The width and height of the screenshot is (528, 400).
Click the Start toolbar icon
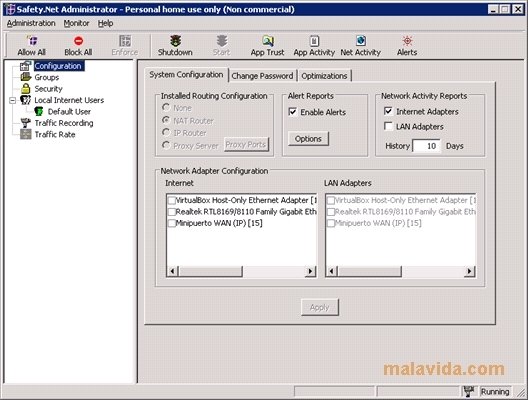[222, 41]
